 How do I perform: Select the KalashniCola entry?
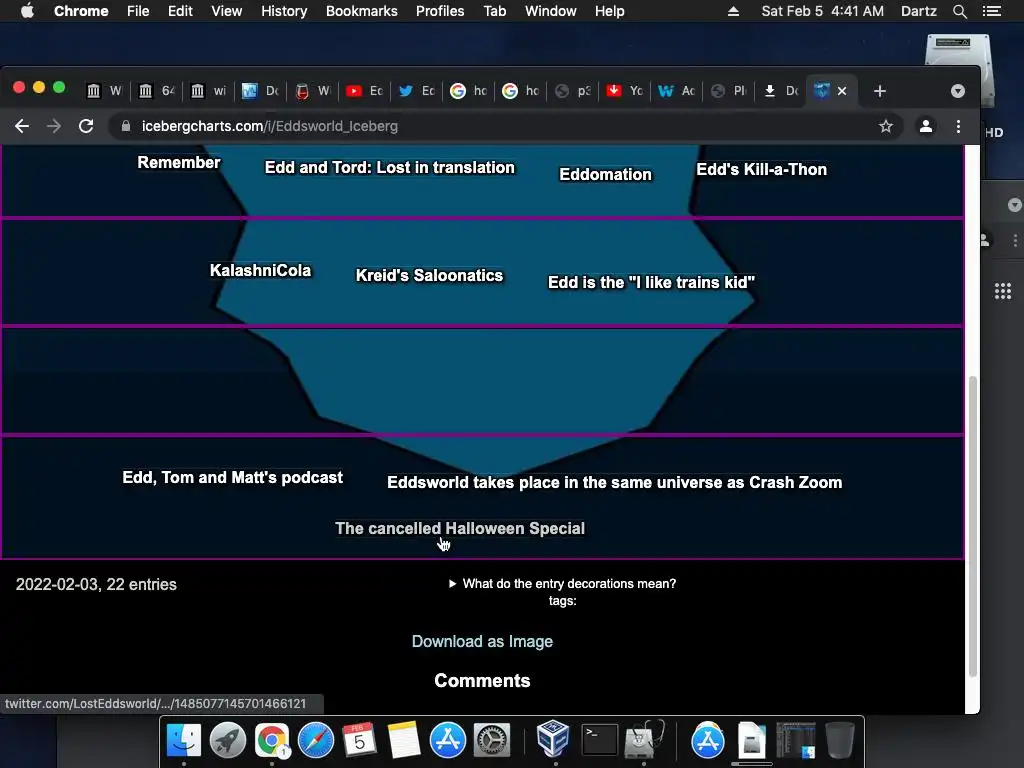coord(260,270)
